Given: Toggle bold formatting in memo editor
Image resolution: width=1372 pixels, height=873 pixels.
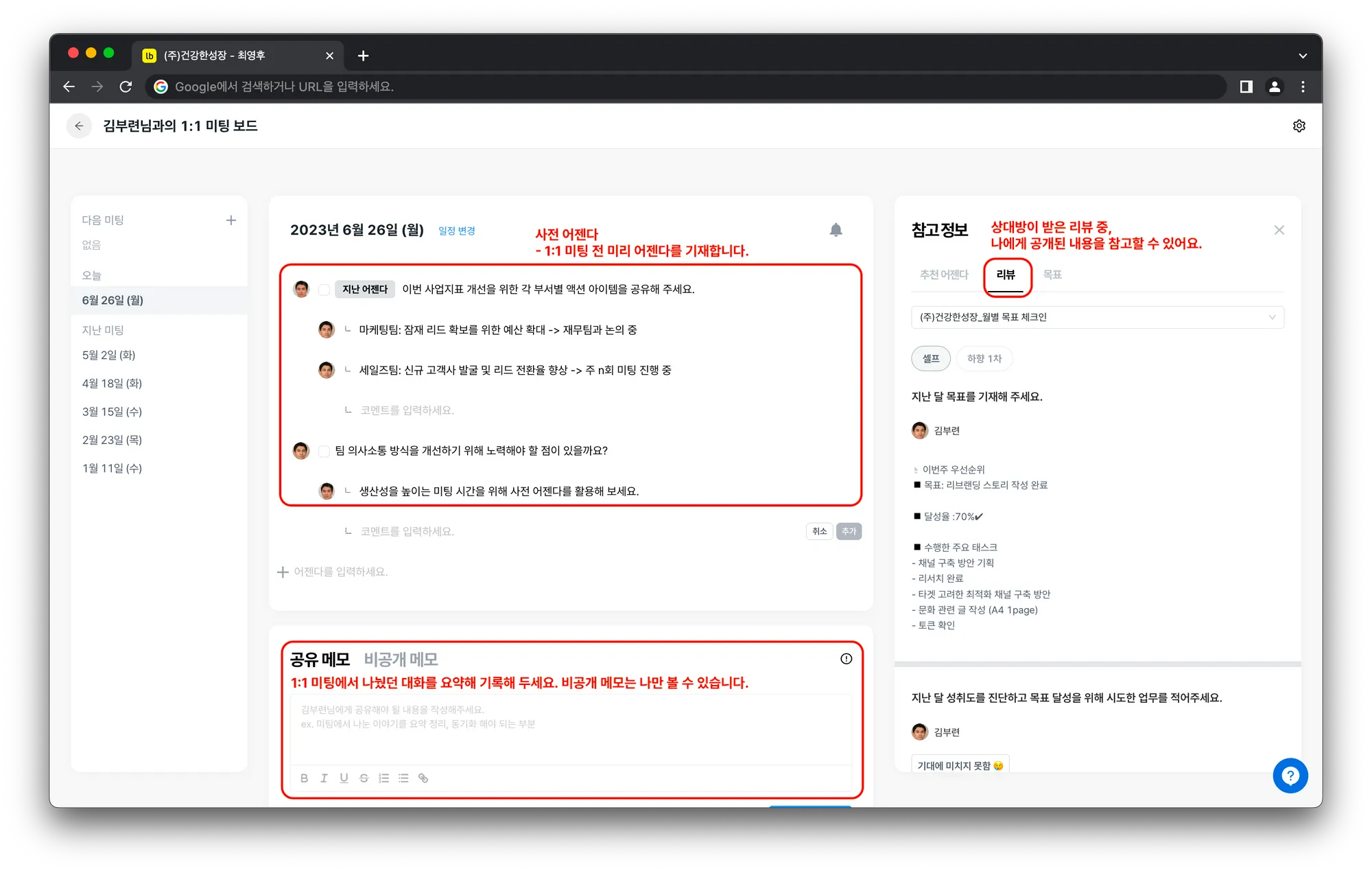Looking at the screenshot, I should pos(304,778).
